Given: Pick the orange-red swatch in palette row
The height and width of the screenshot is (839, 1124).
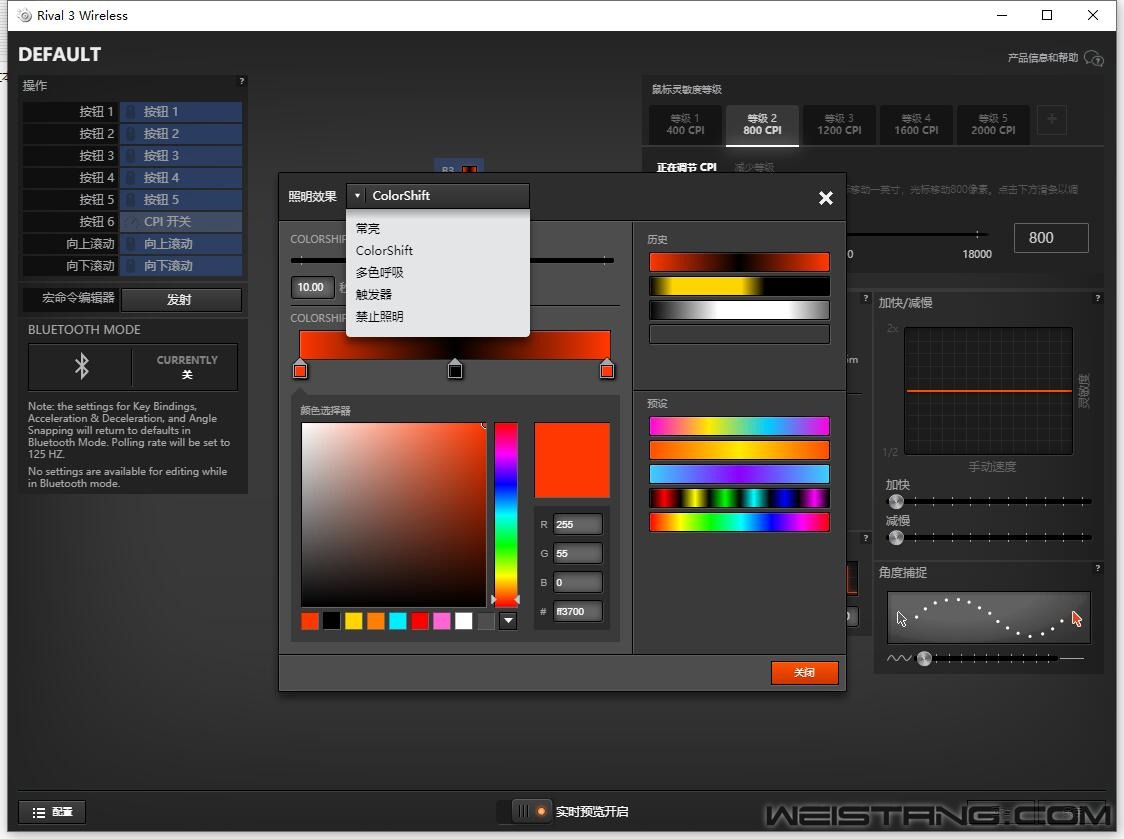Looking at the screenshot, I should click(x=310, y=621).
